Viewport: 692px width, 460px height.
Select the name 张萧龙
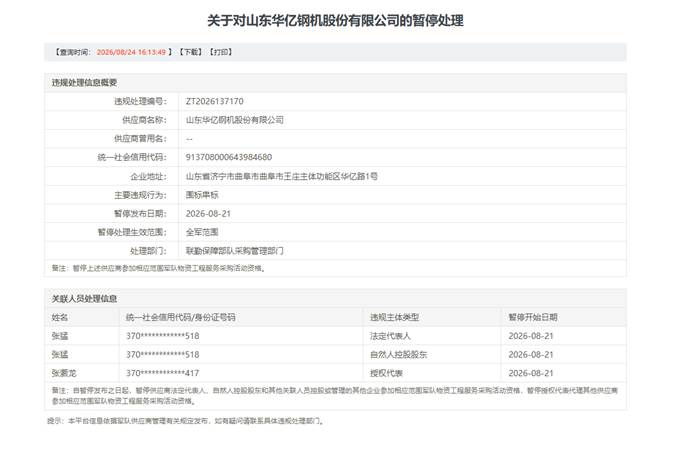tap(64, 373)
